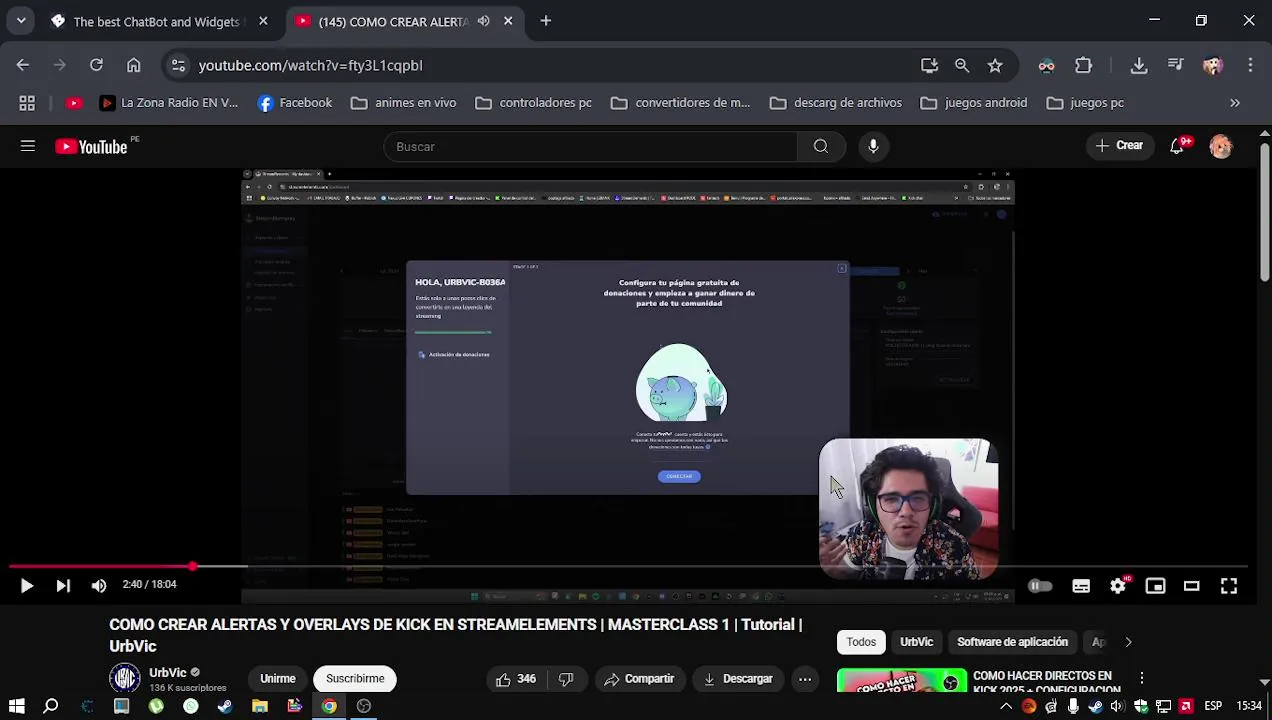View site information icon in the address bar

(178, 65)
